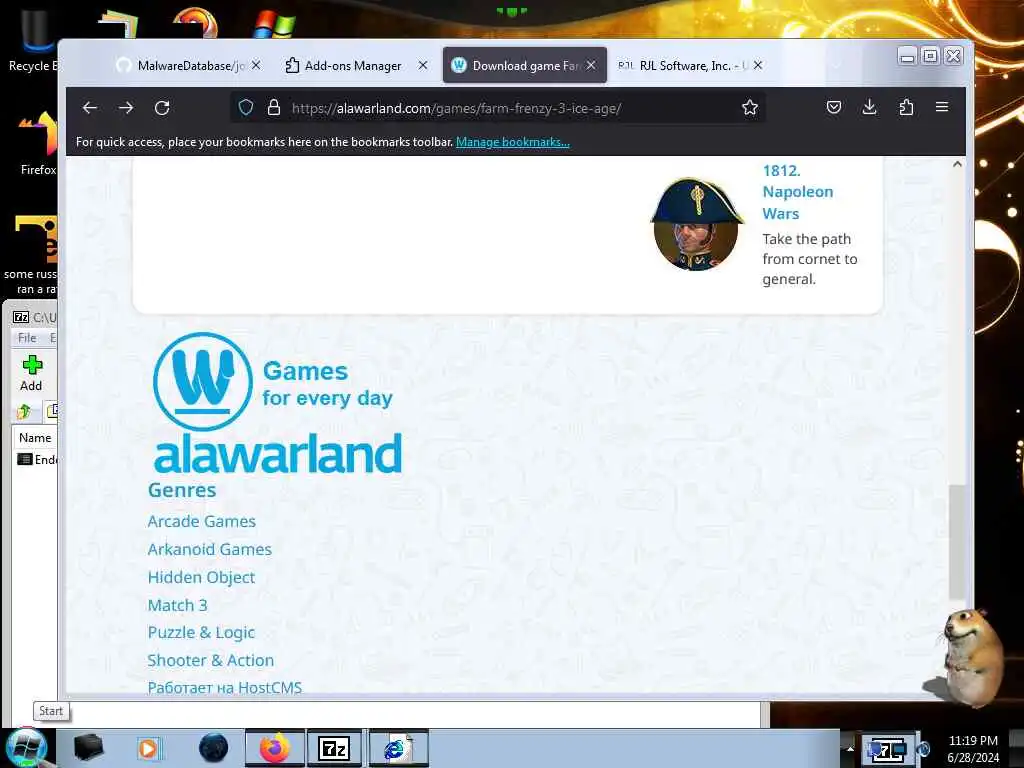
Task: Close the Add-ons Manager tab
Action: tap(423, 65)
